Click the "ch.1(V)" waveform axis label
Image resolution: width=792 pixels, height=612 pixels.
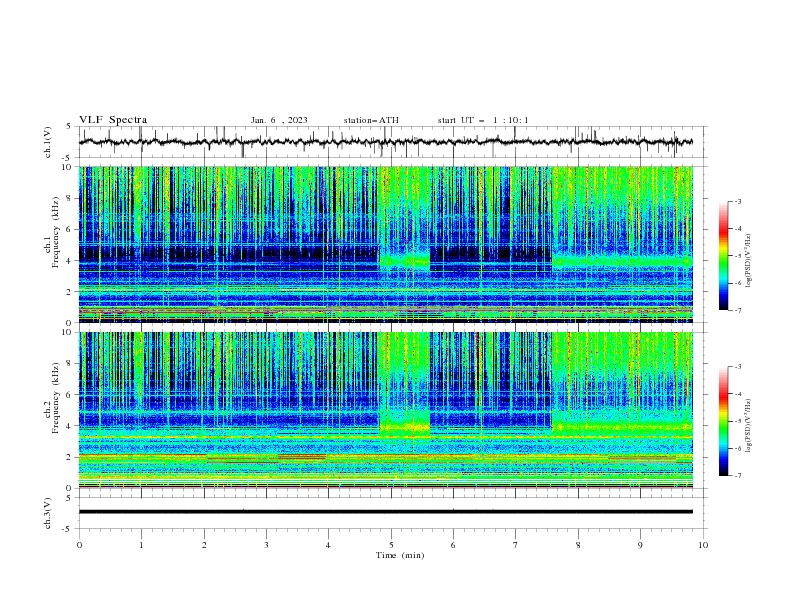pos(48,142)
